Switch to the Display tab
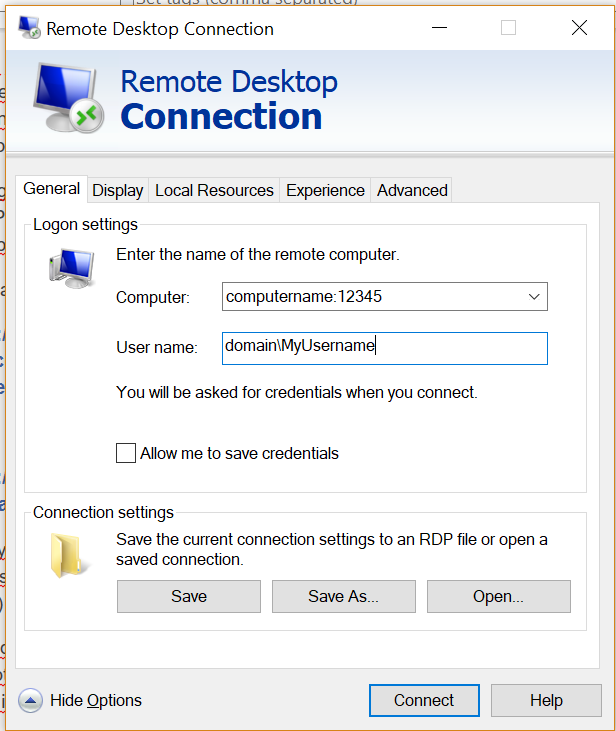This screenshot has width=616, height=731. (118, 190)
